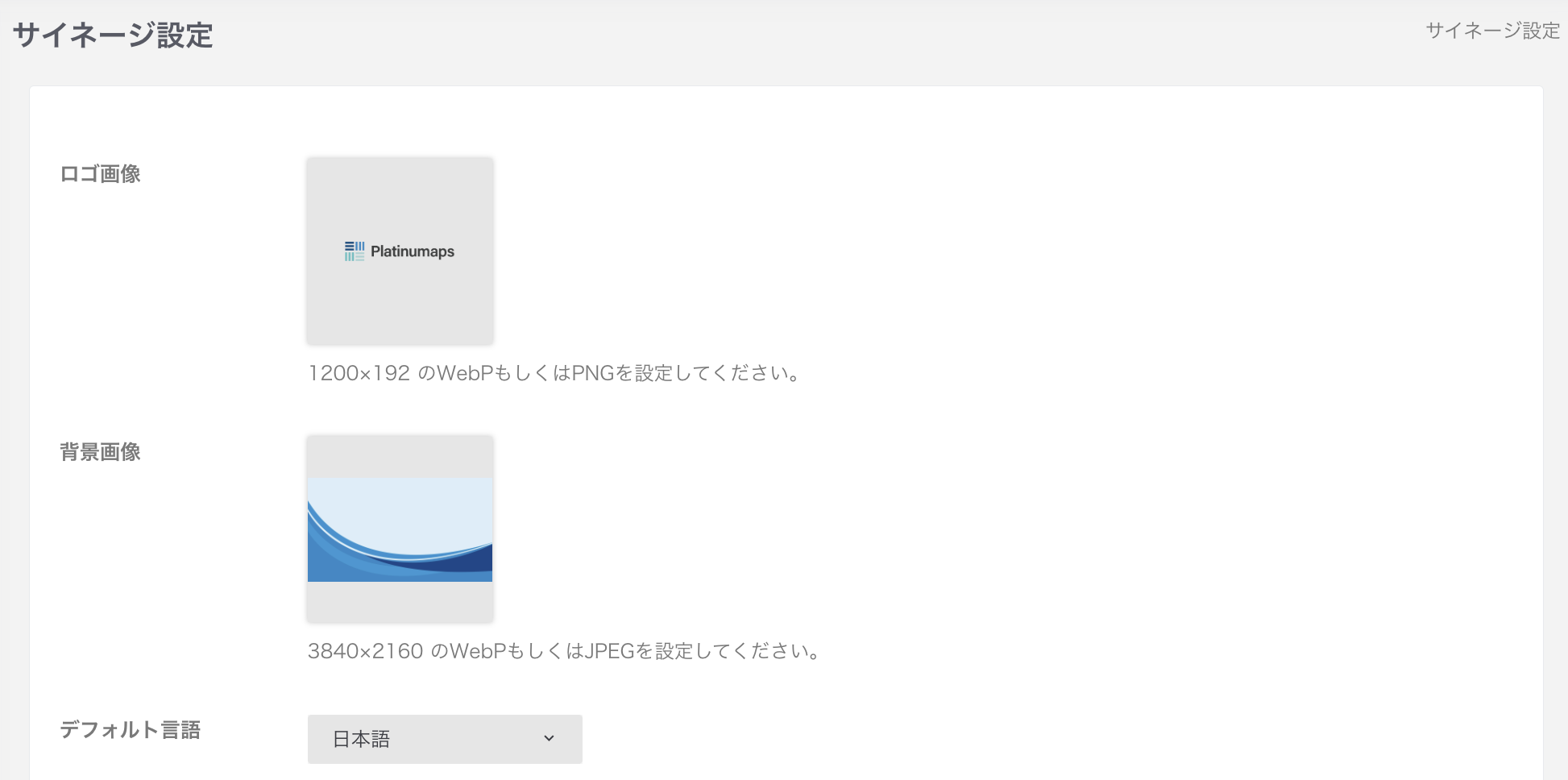
Task: Click the grey strip below the wave image
Action: [x=400, y=601]
